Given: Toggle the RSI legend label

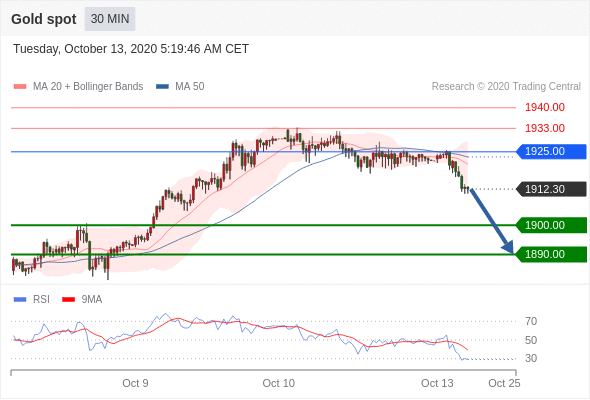Looking at the screenshot, I should coord(41,300).
